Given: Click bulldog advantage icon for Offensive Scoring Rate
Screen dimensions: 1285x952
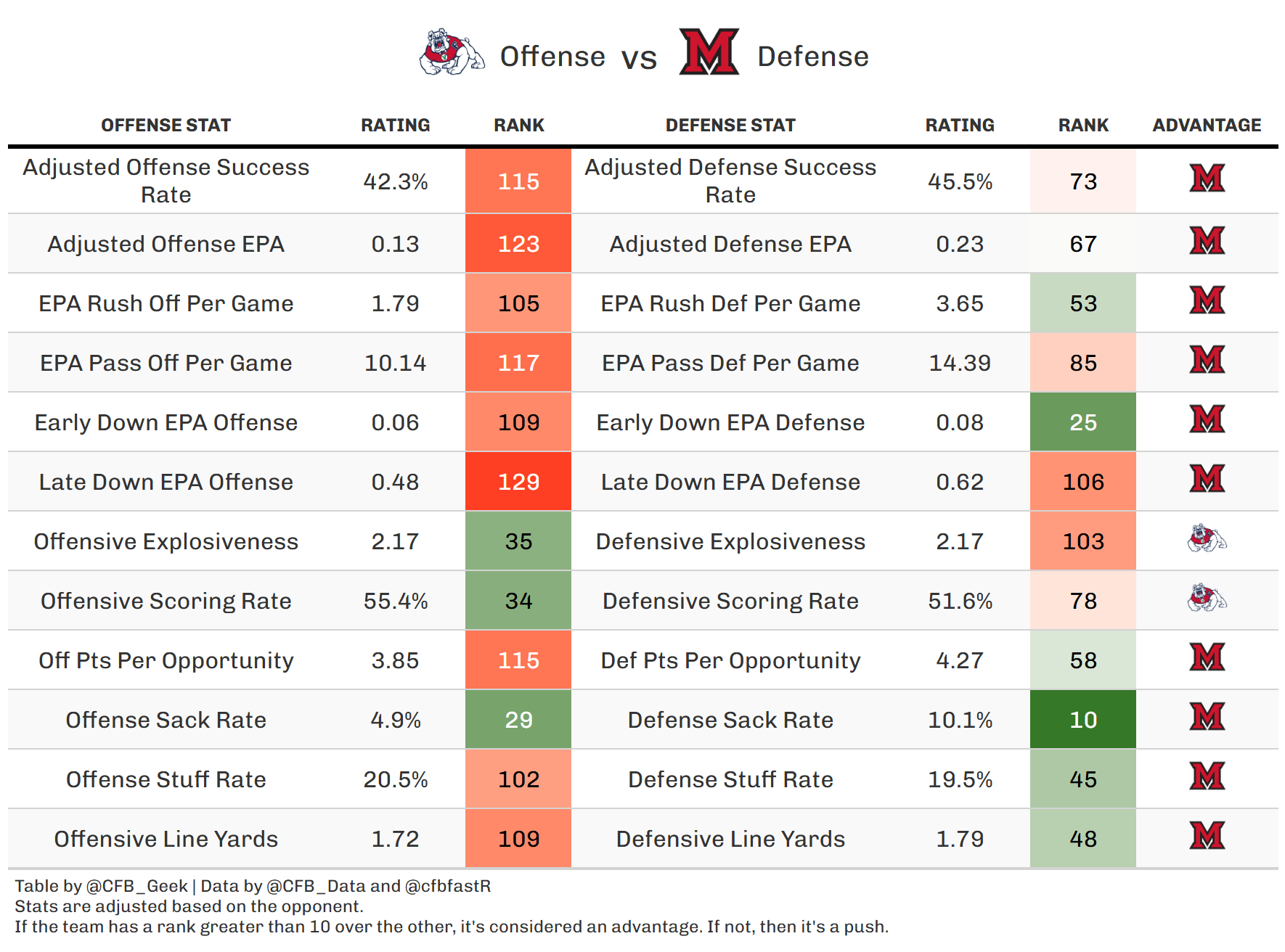Looking at the screenshot, I should (1207, 598).
